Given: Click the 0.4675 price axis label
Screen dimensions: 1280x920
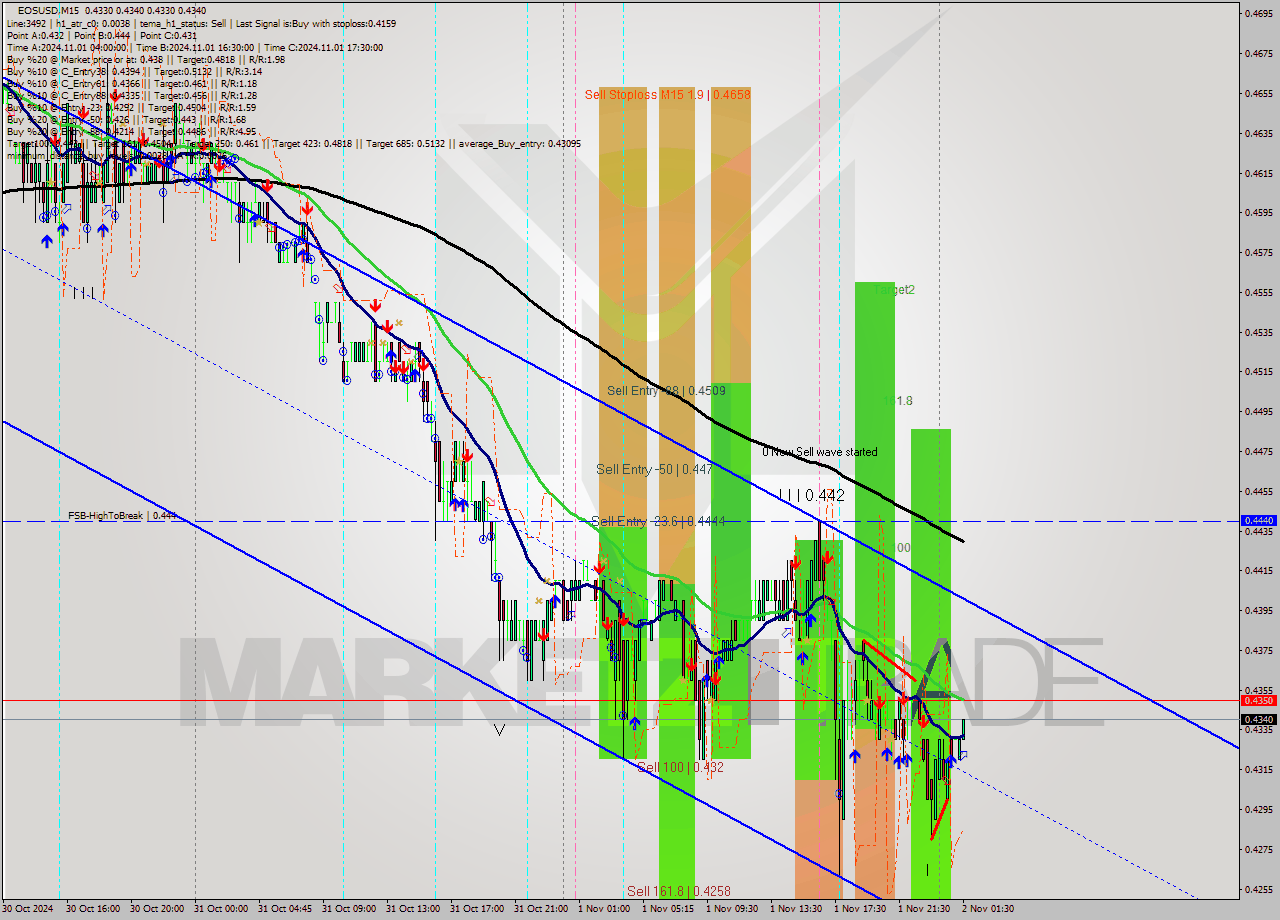Looking at the screenshot, I should pyautogui.click(x=1257, y=54).
